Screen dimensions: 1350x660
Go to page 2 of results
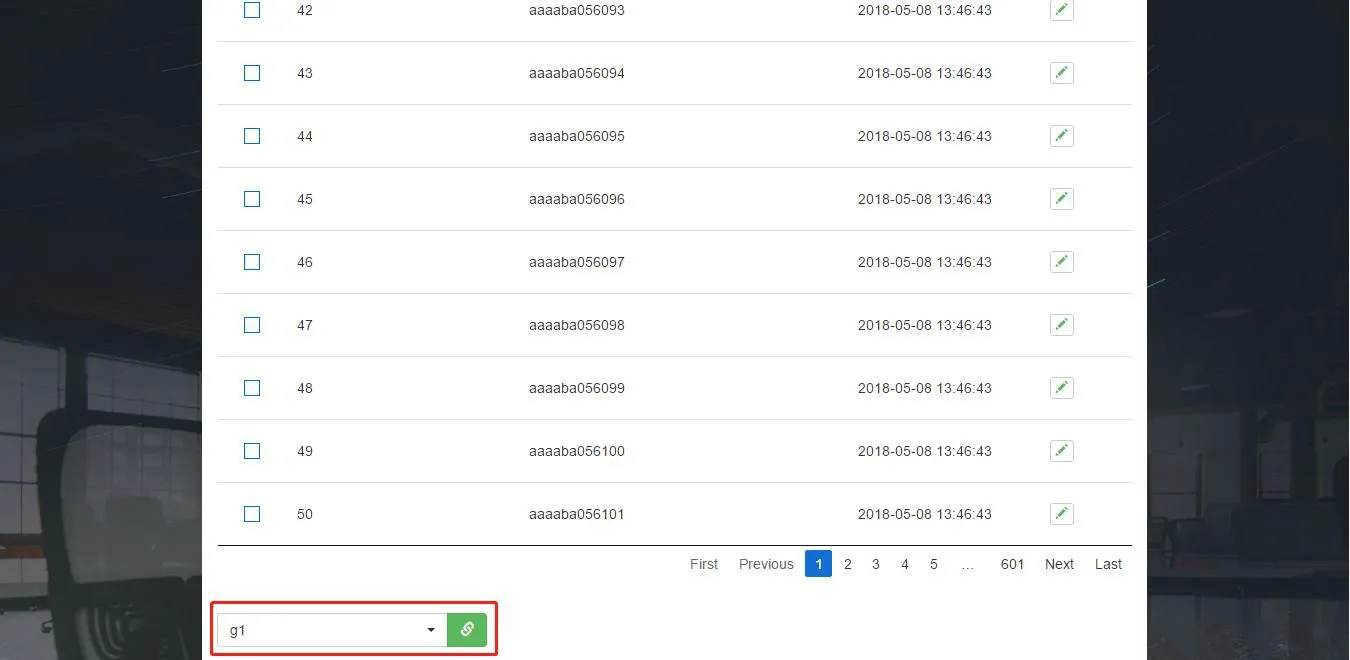[x=847, y=564]
